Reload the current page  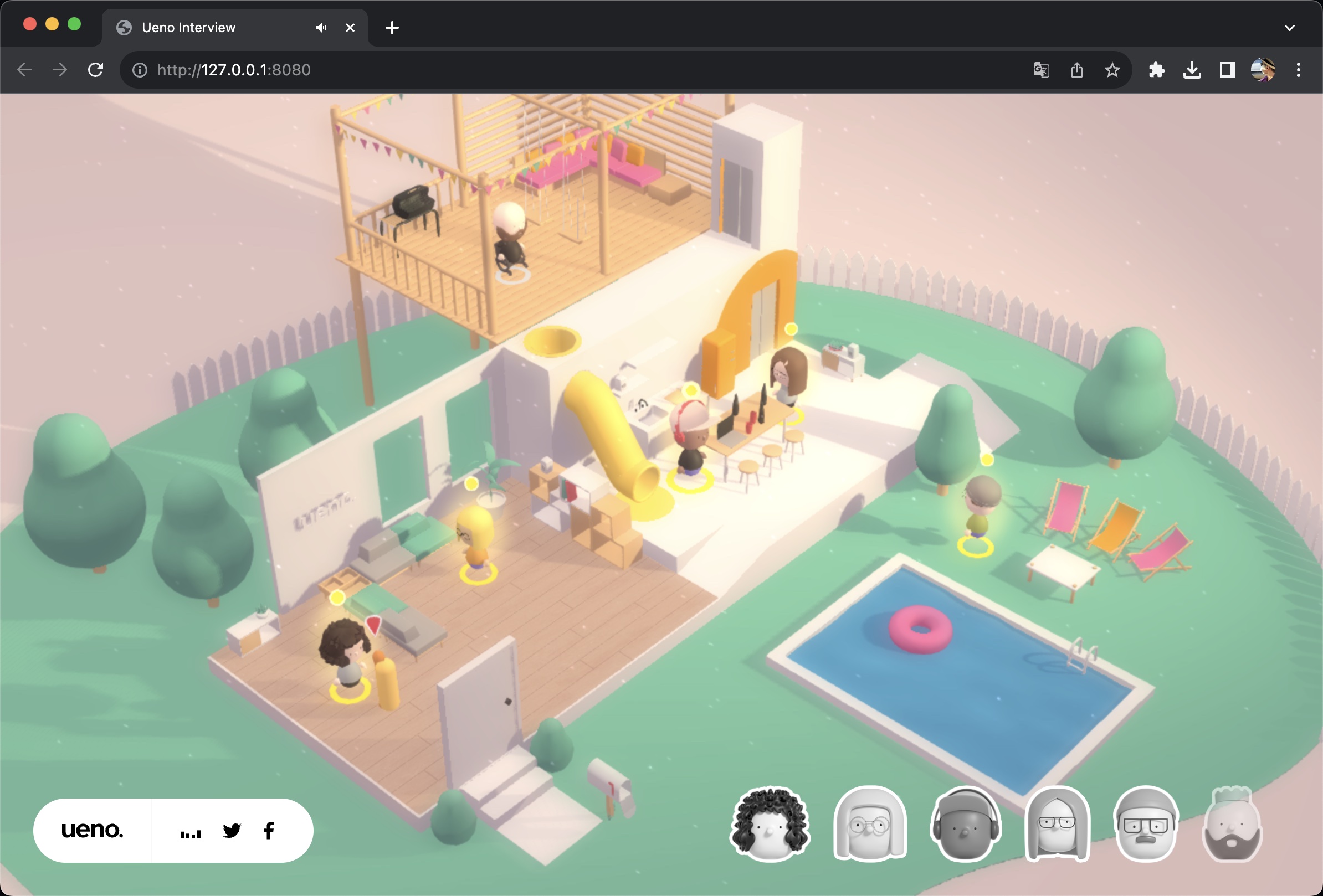(x=96, y=70)
